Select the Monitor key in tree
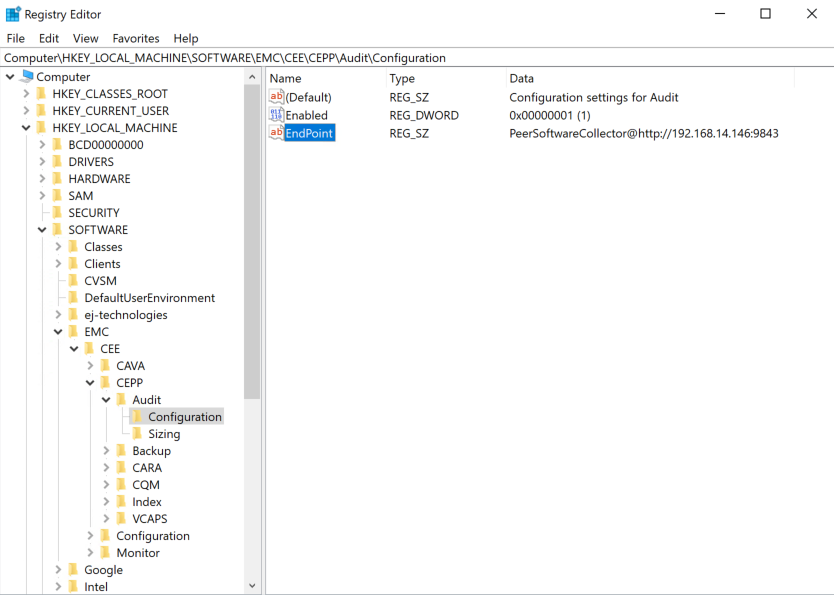The image size is (834, 595). 138,553
